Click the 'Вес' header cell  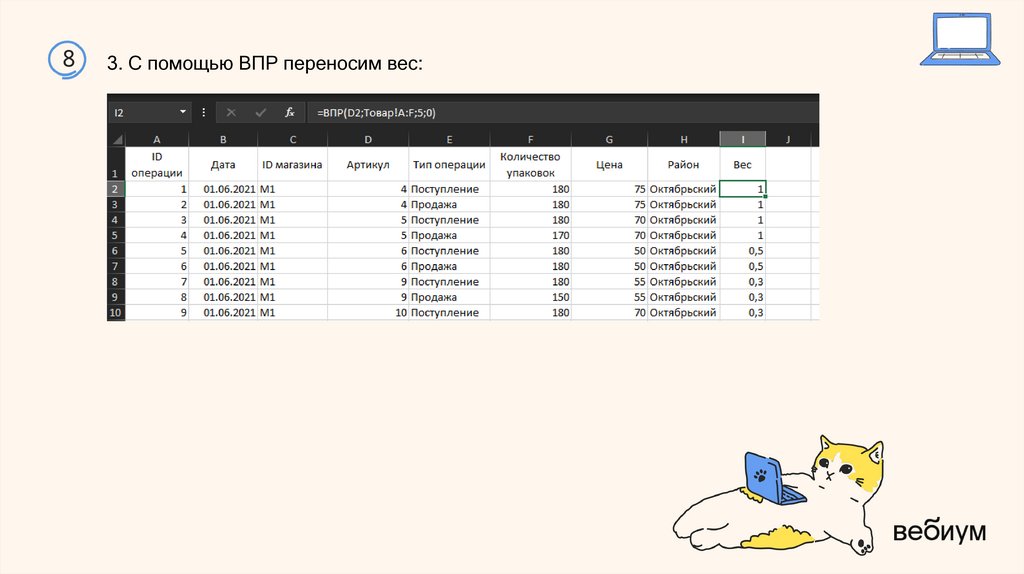[x=743, y=164]
